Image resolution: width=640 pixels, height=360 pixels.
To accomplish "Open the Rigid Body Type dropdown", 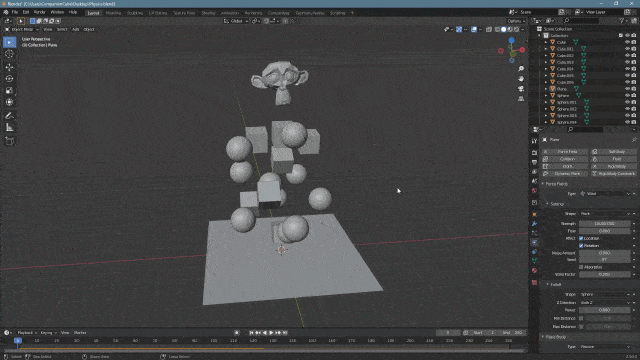I will click(x=605, y=347).
